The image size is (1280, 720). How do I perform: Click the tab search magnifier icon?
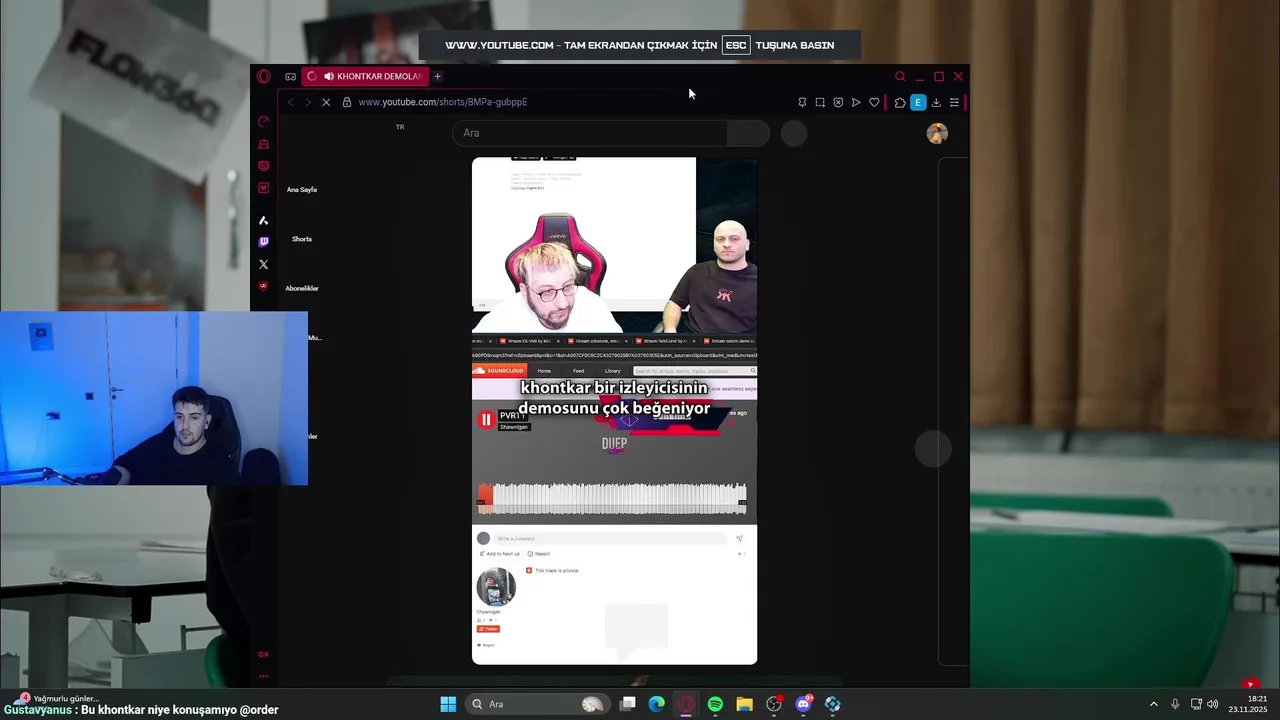click(x=900, y=76)
